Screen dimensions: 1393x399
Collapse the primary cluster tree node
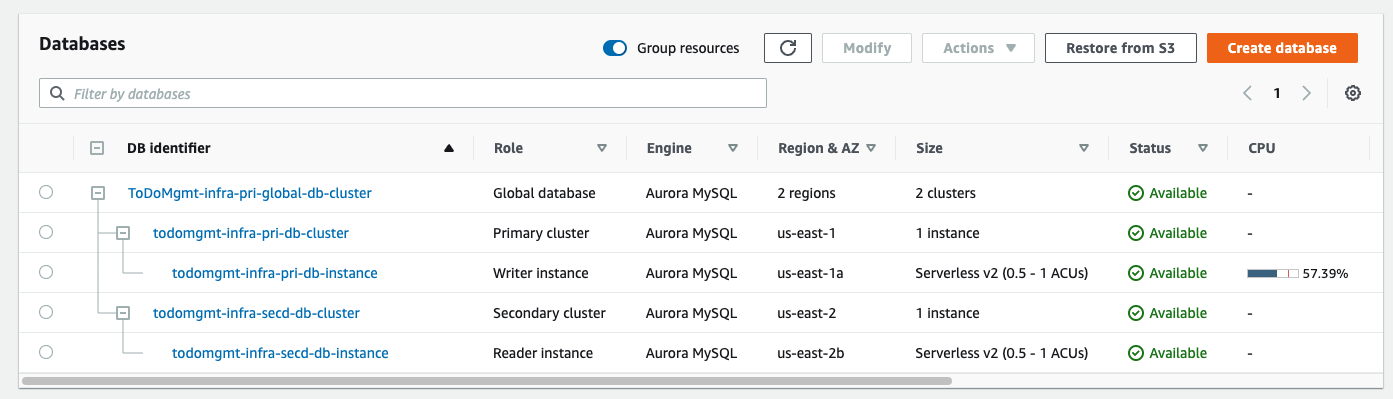pos(123,233)
